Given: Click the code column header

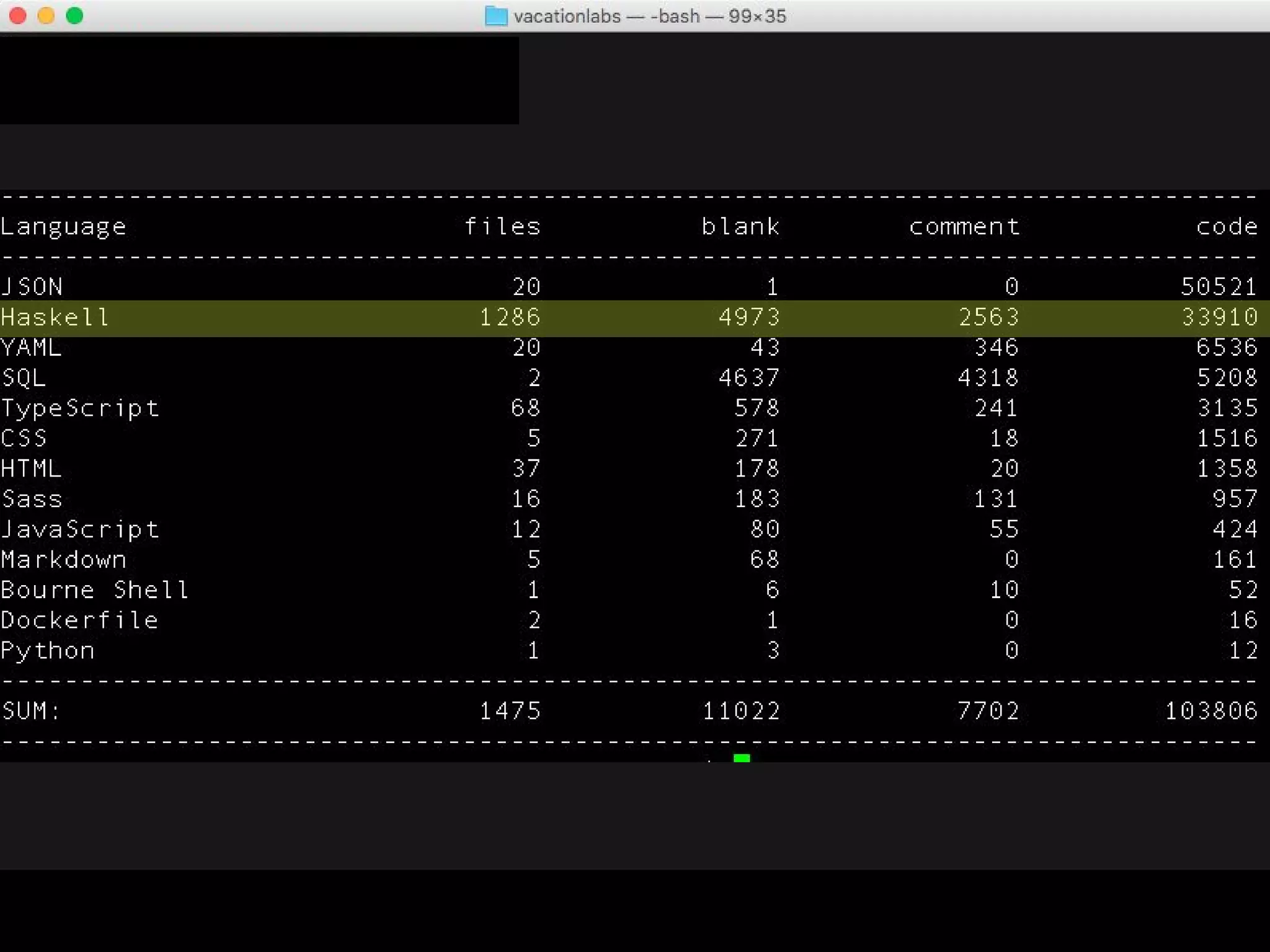Looking at the screenshot, I should (x=1227, y=226).
